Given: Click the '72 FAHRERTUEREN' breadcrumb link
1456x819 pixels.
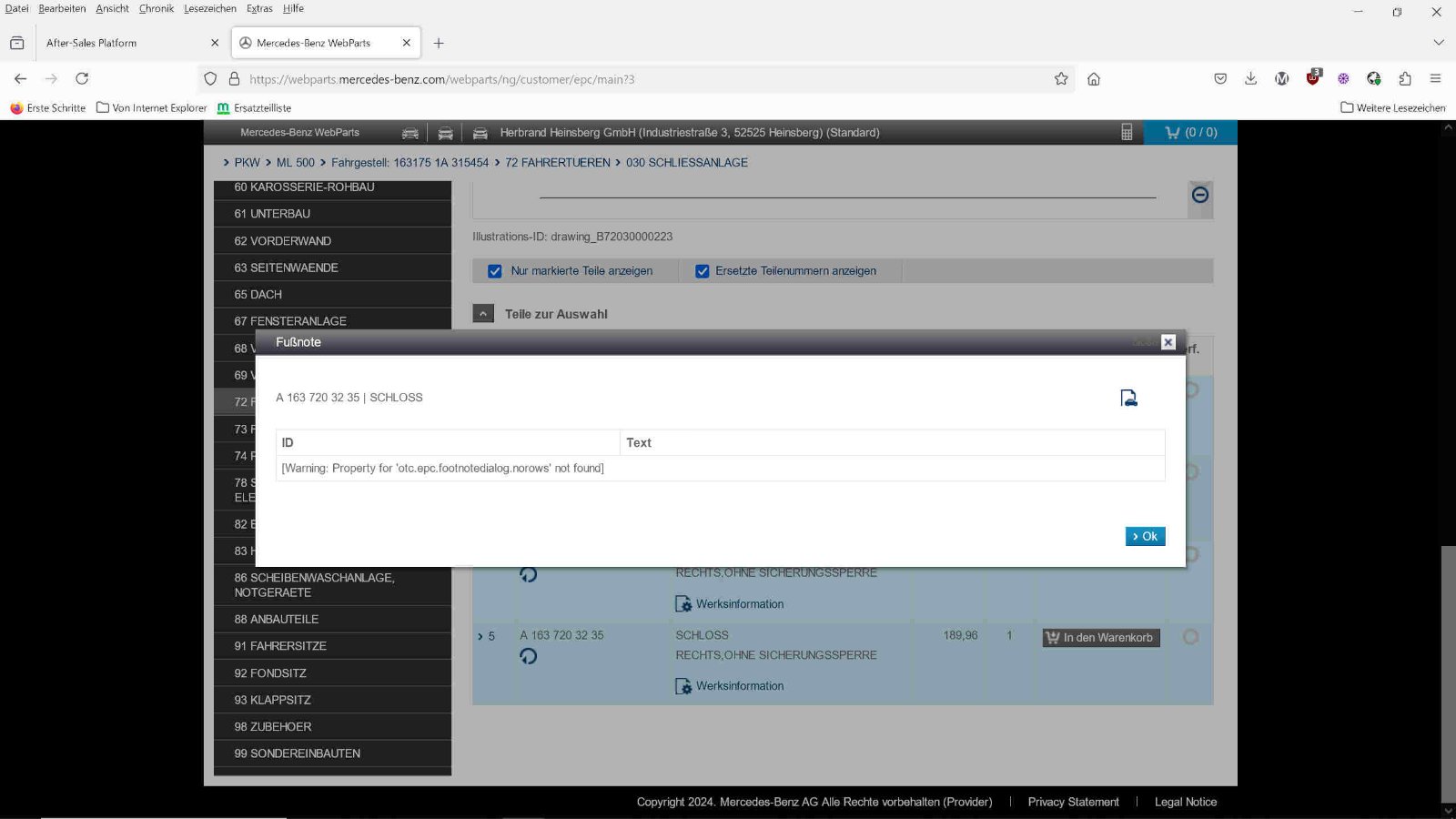Looking at the screenshot, I should point(558,163).
